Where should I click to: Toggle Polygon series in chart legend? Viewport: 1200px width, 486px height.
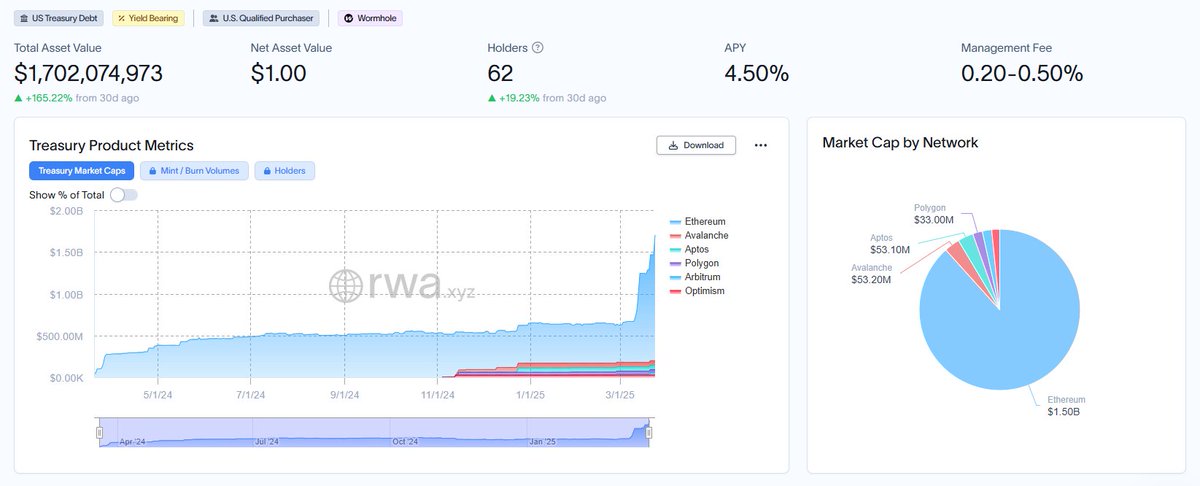pos(694,263)
